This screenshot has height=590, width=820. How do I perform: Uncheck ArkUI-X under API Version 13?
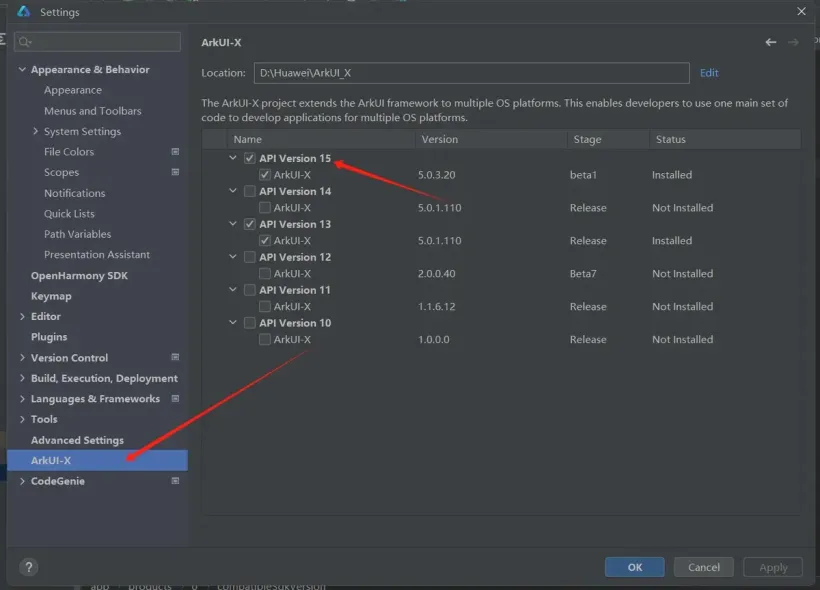coord(265,241)
